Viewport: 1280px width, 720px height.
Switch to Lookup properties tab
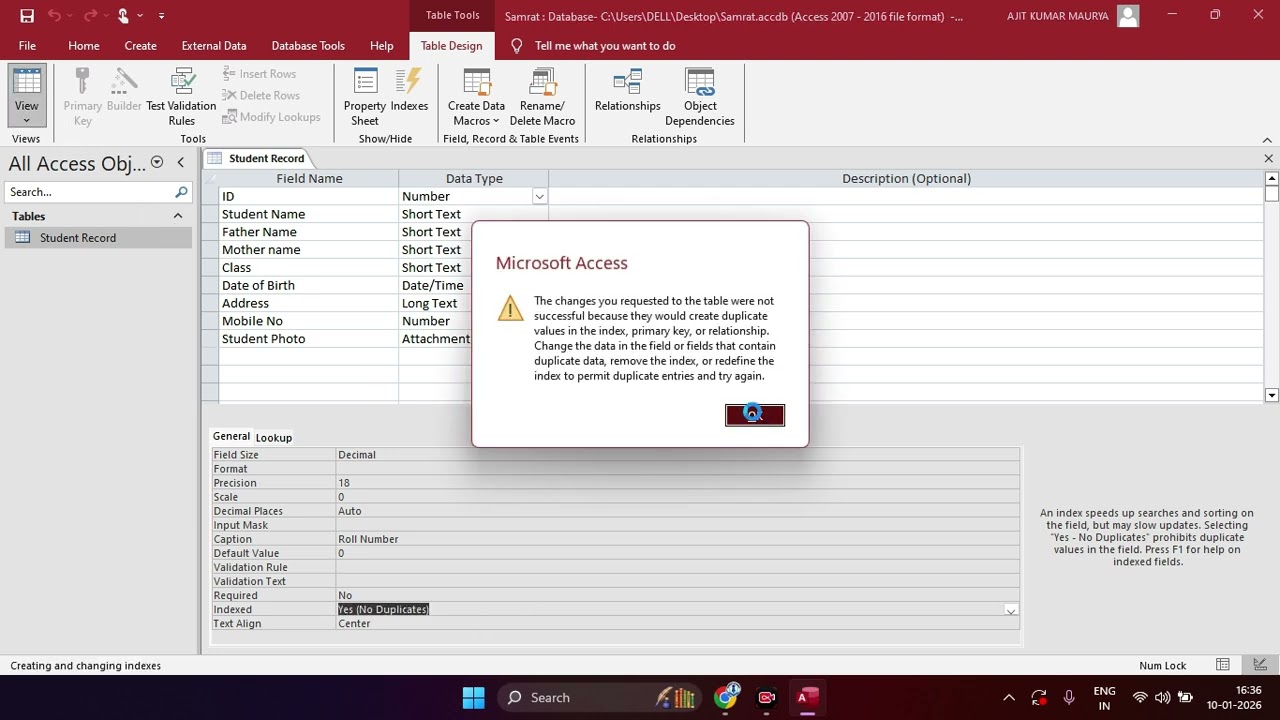point(273,437)
